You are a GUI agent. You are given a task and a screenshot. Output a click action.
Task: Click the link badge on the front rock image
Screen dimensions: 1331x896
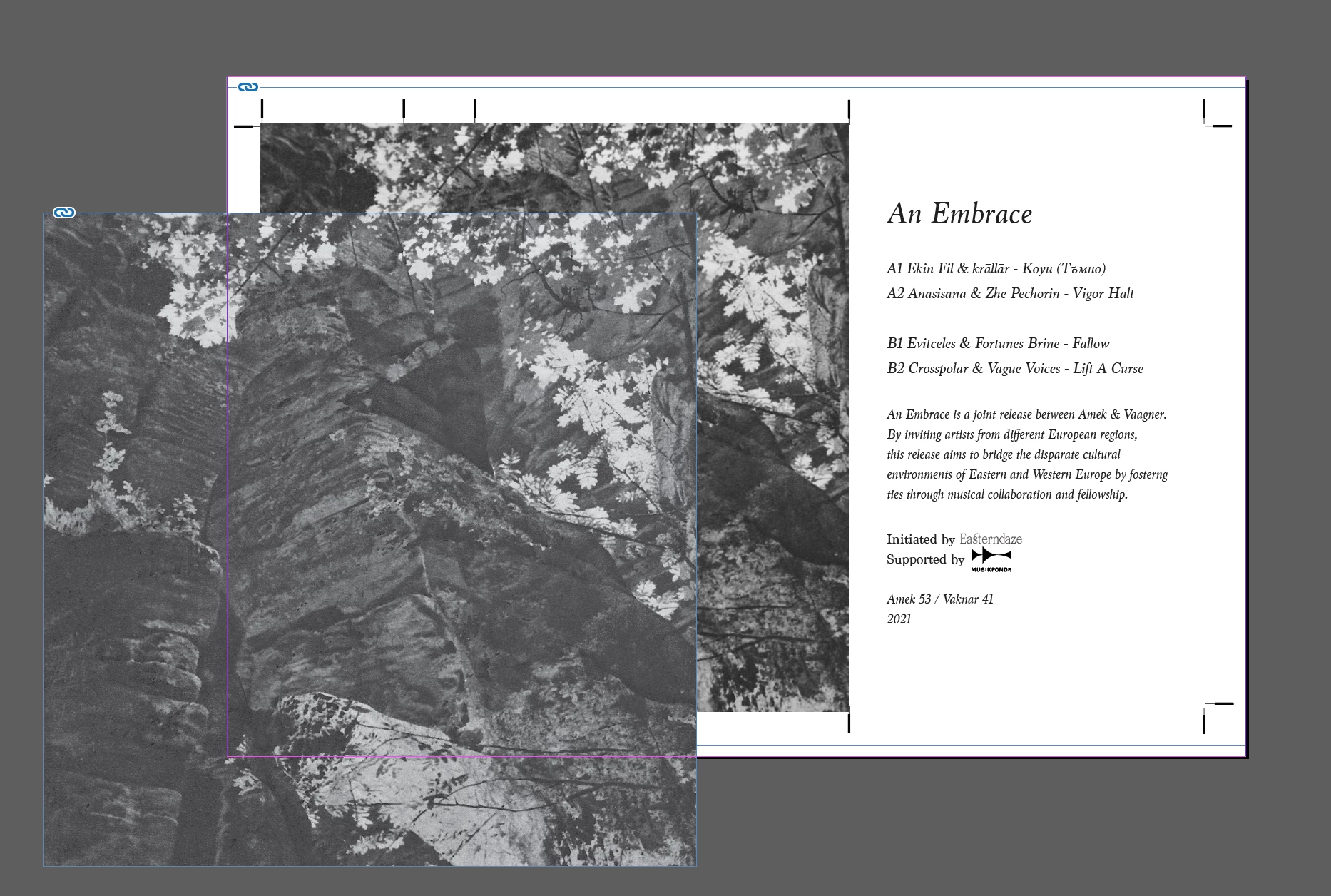pyautogui.click(x=64, y=213)
